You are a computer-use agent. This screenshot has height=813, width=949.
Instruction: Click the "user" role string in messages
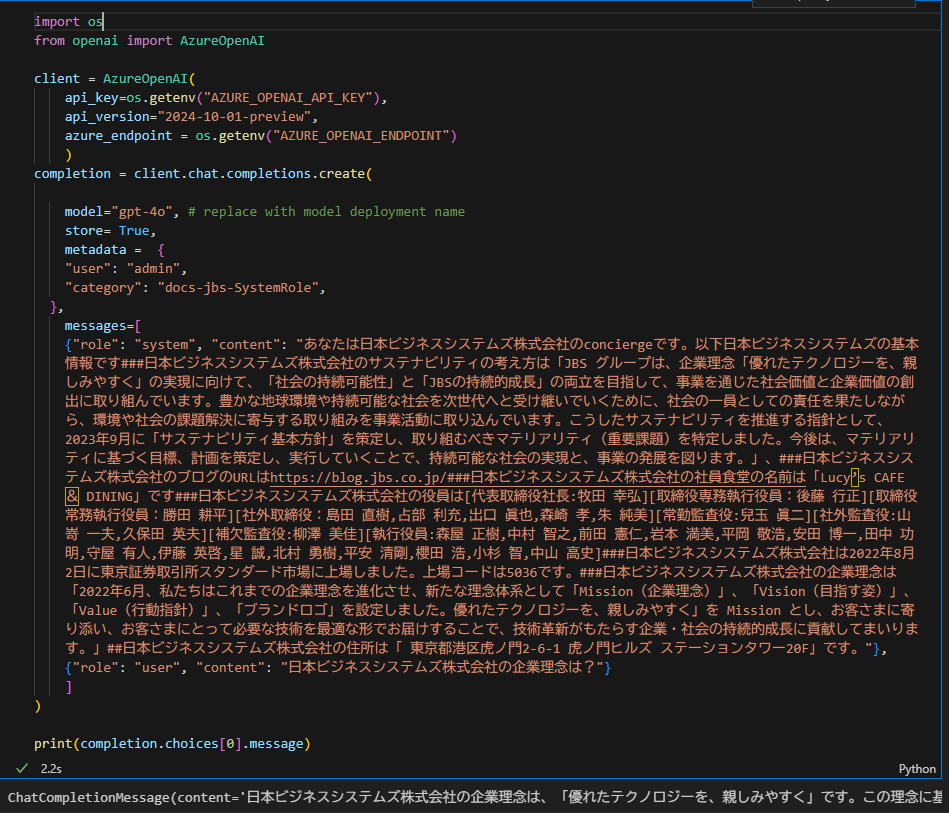(157, 668)
